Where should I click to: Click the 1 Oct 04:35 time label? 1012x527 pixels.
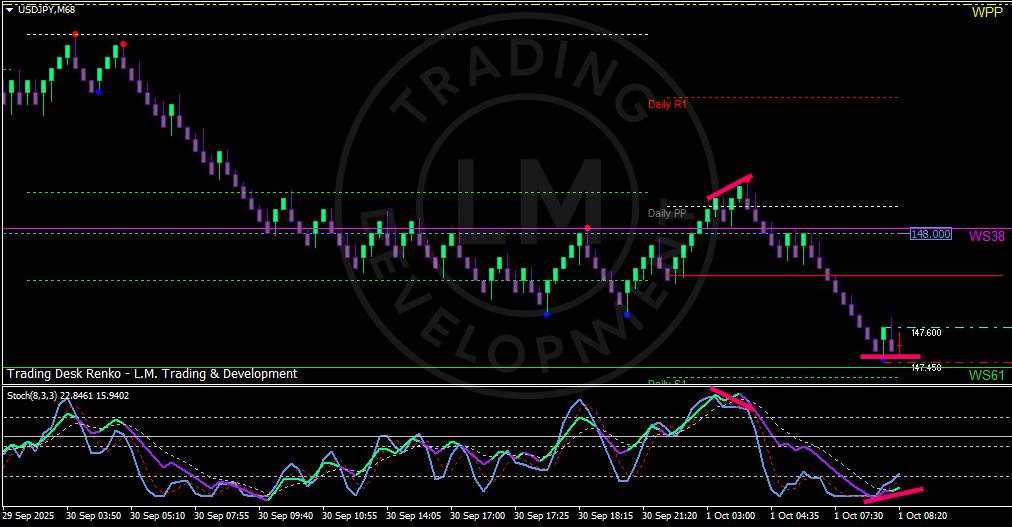pyautogui.click(x=794, y=516)
